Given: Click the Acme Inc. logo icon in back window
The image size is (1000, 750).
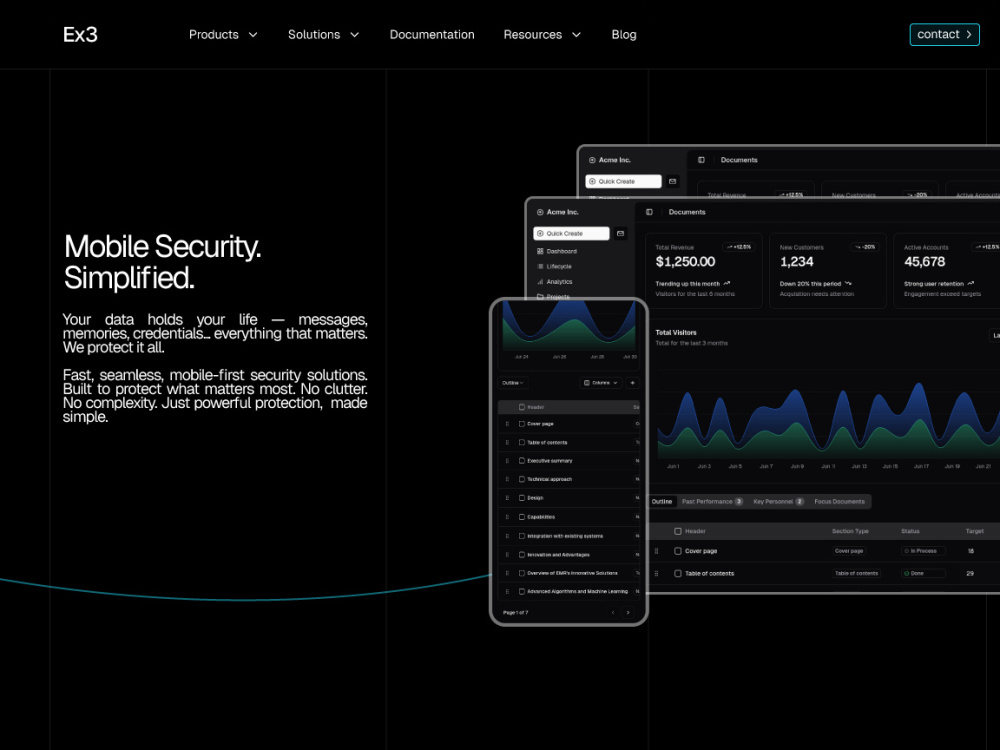Looking at the screenshot, I should [x=592, y=160].
